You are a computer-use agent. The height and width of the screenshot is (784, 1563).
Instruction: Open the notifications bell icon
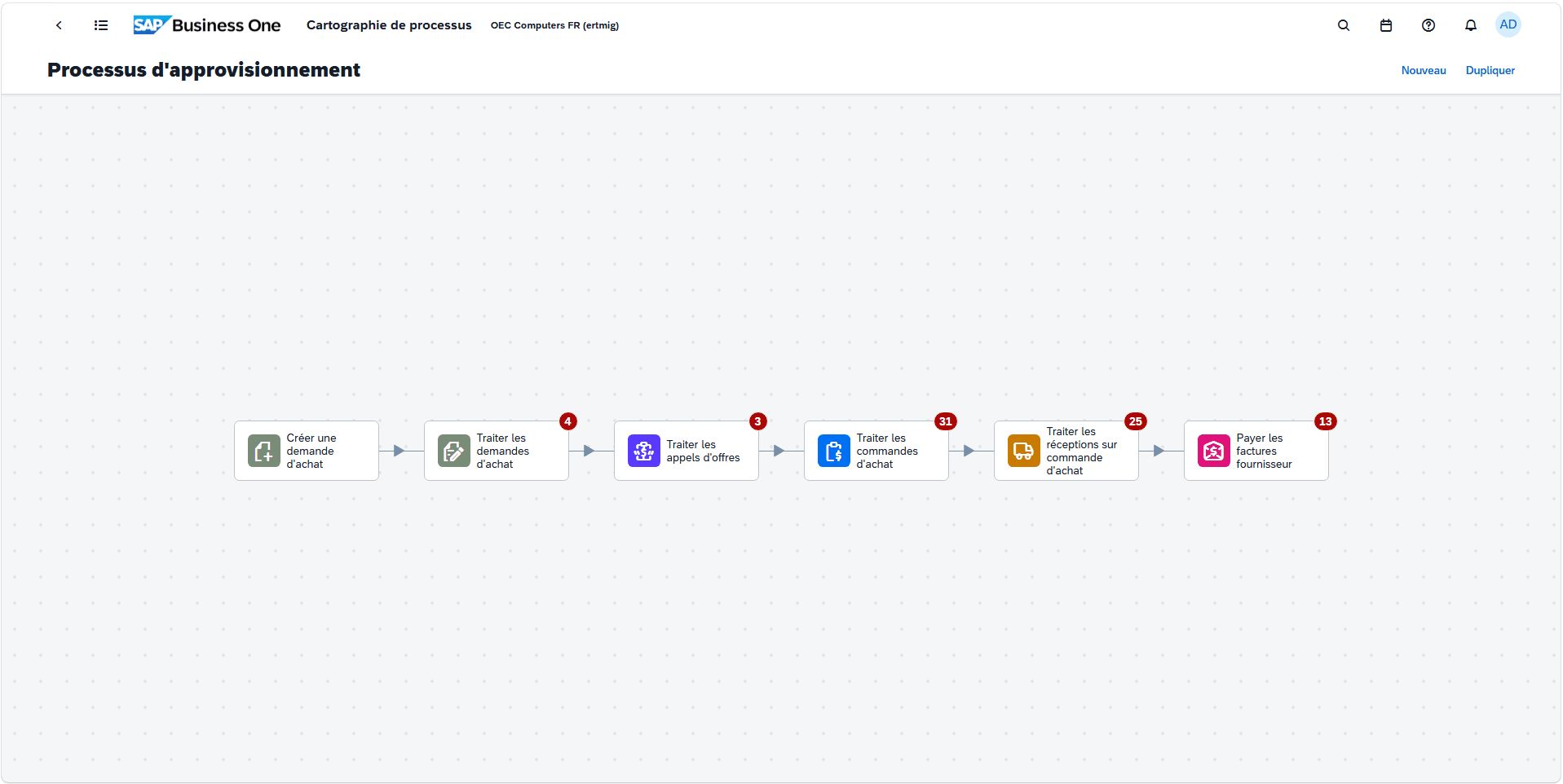[x=1471, y=25]
